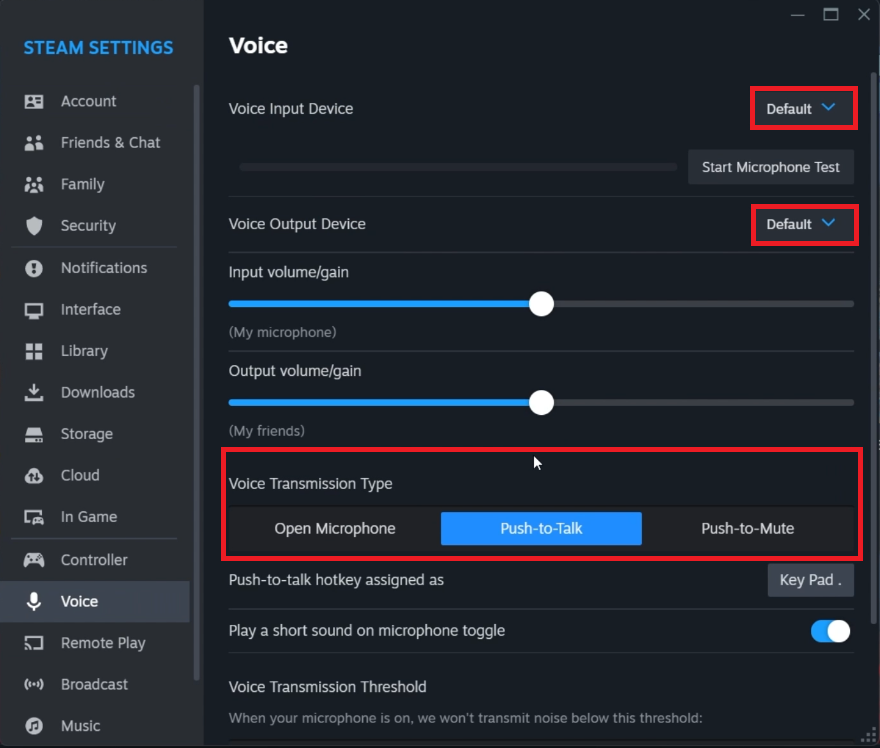This screenshot has height=748, width=880.
Task: Click the Library grid icon
Action: pyautogui.click(x=34, y=351)
